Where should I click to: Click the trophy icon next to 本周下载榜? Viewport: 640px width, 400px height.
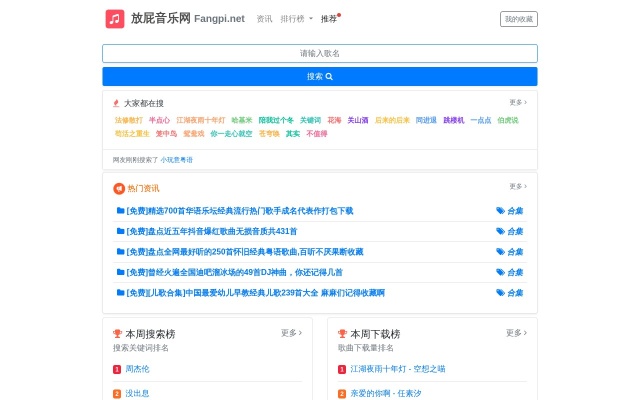pos(342,334)
